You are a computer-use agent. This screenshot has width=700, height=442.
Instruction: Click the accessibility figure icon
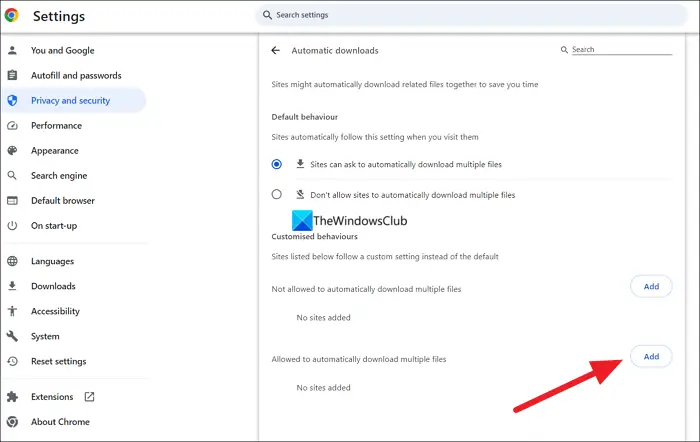point(12,311)
